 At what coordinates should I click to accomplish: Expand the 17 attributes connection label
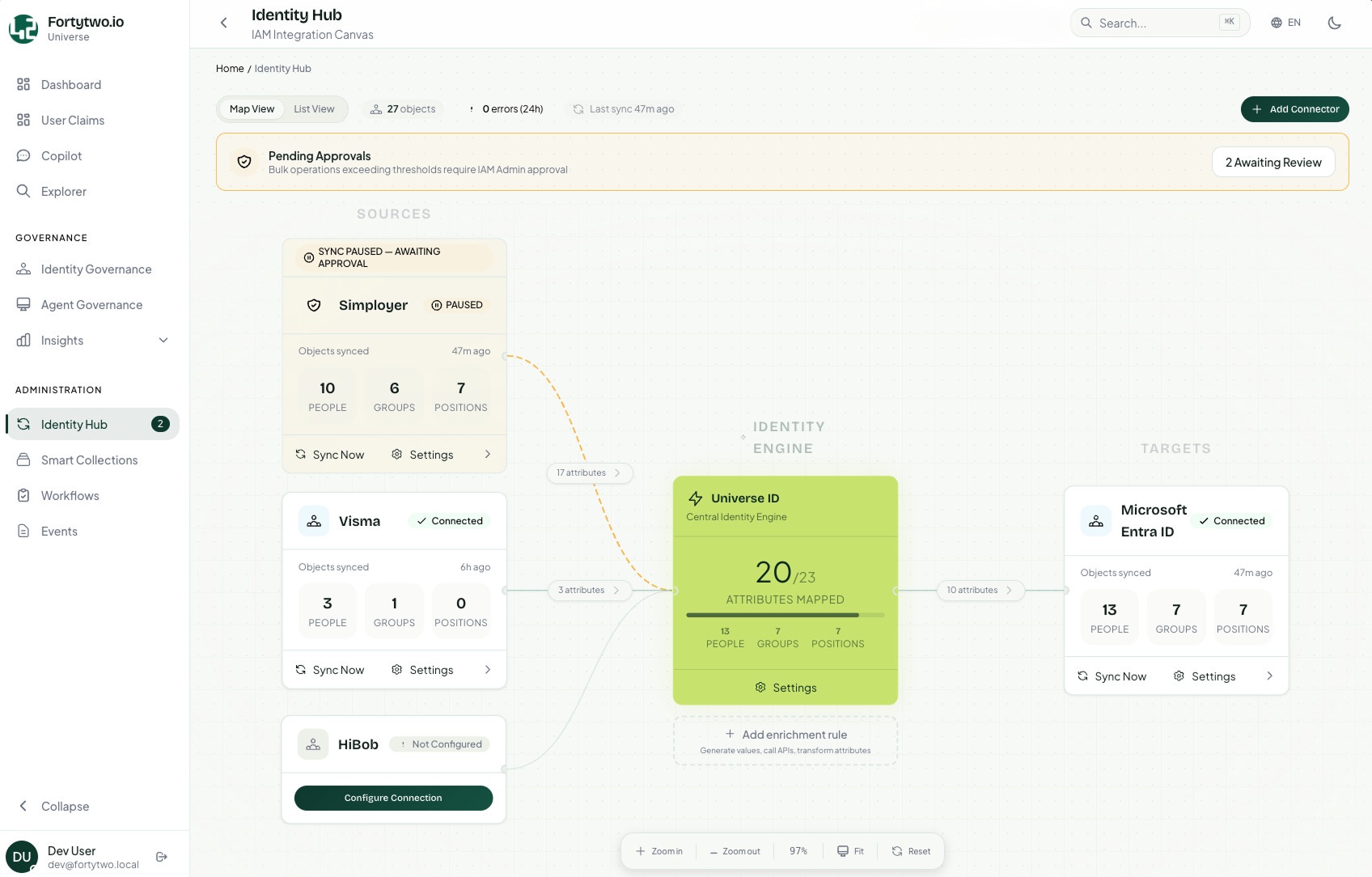(x=589, y=472)
